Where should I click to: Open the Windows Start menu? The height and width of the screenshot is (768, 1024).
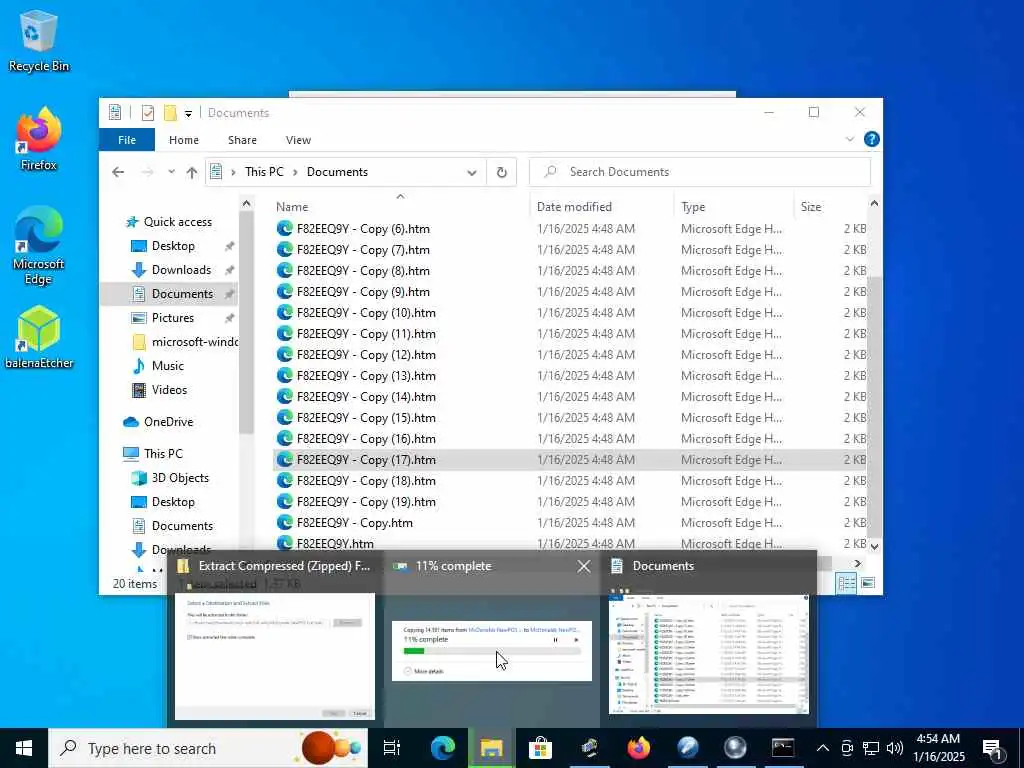(24, 748)
